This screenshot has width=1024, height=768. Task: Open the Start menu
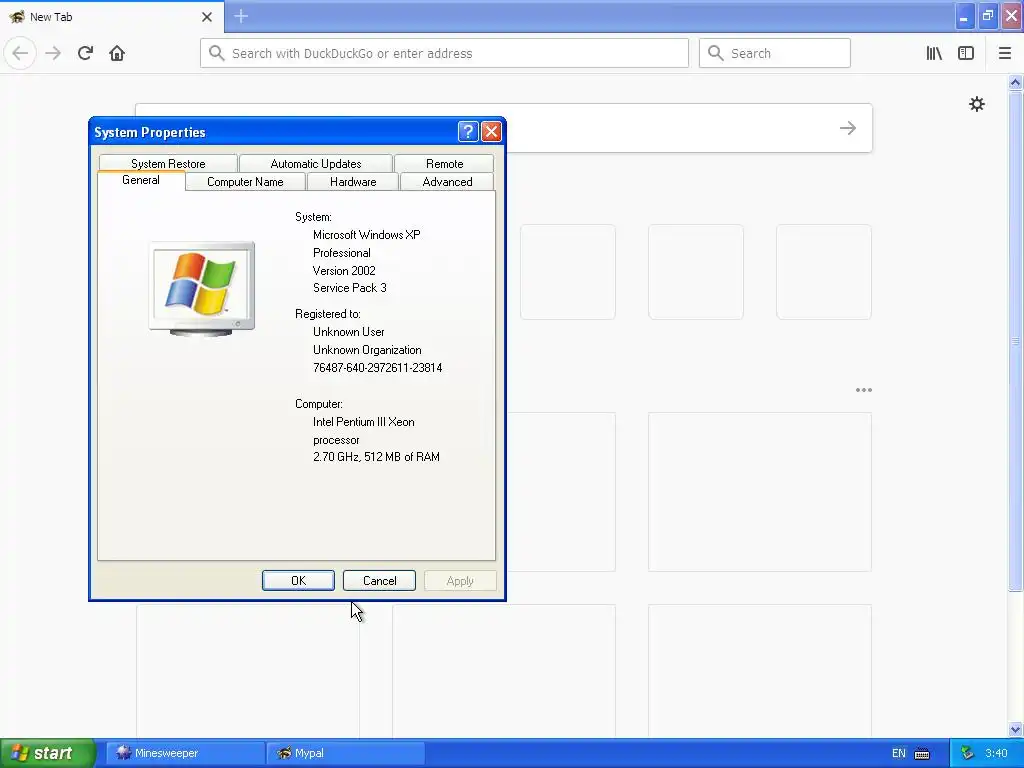(x=47, y=753)
